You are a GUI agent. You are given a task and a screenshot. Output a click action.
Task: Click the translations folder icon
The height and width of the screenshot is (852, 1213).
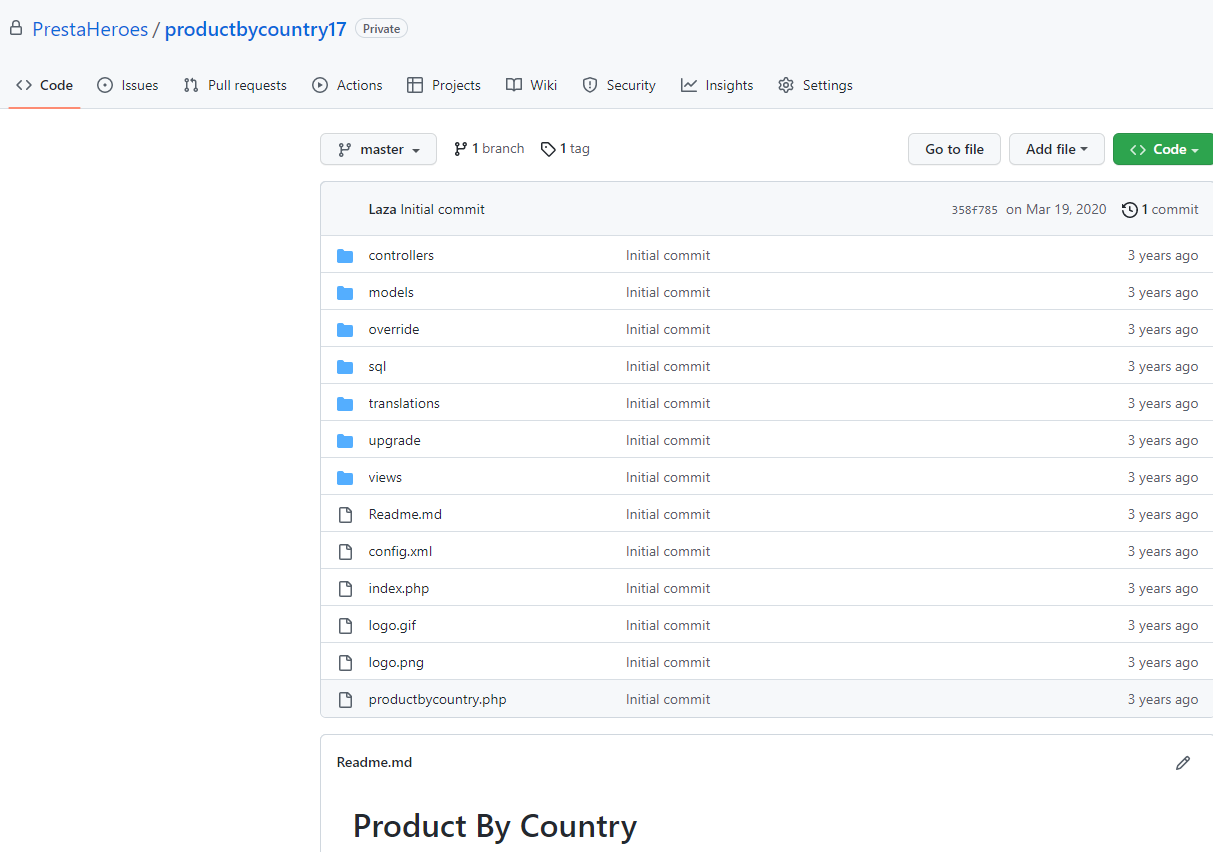[345, 404]
